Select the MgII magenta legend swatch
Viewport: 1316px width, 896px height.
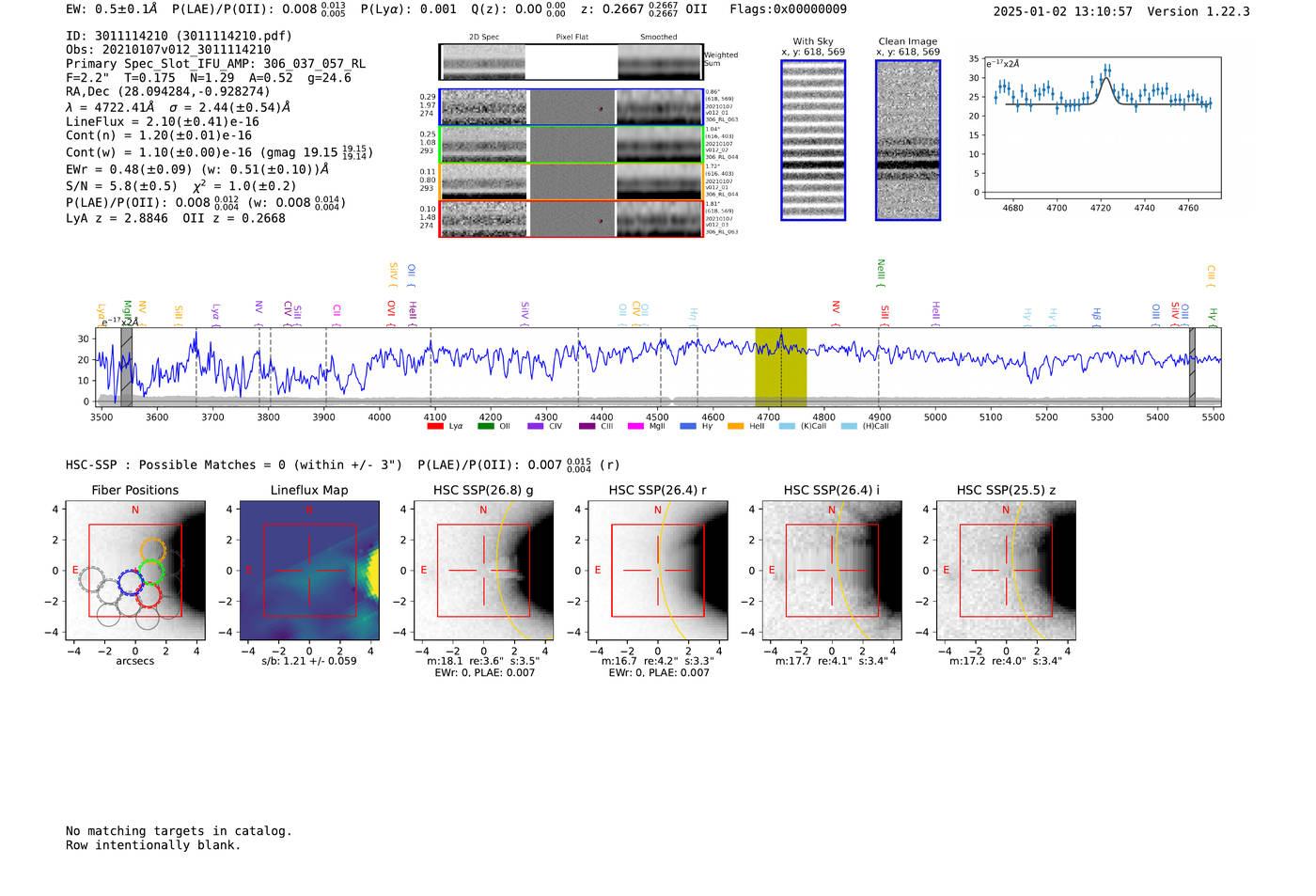tap(636, 426)
